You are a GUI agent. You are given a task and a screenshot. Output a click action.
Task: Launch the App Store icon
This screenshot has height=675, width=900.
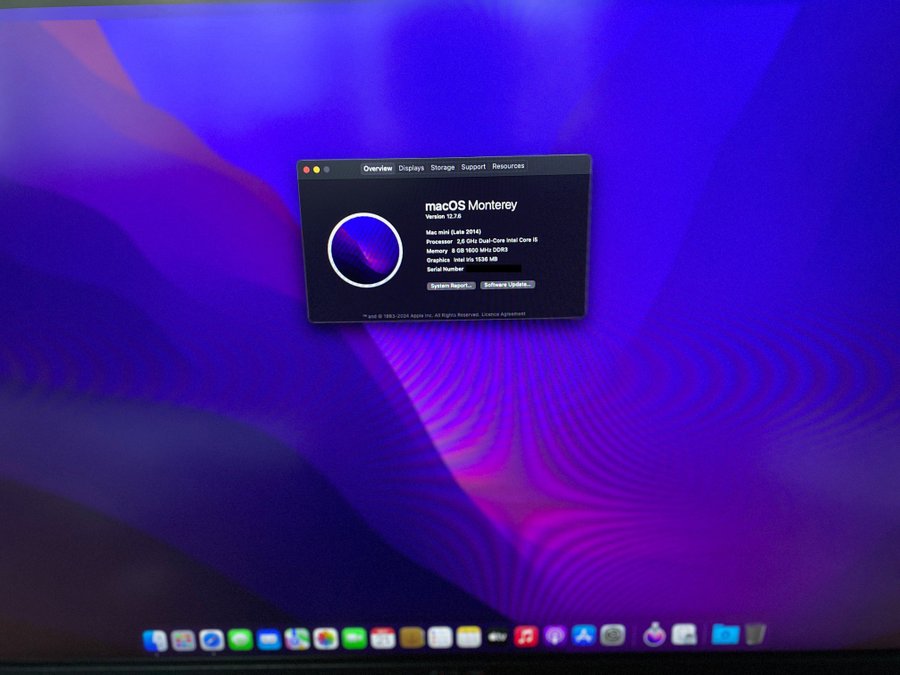pyautogui.click(x=585, y=635)
